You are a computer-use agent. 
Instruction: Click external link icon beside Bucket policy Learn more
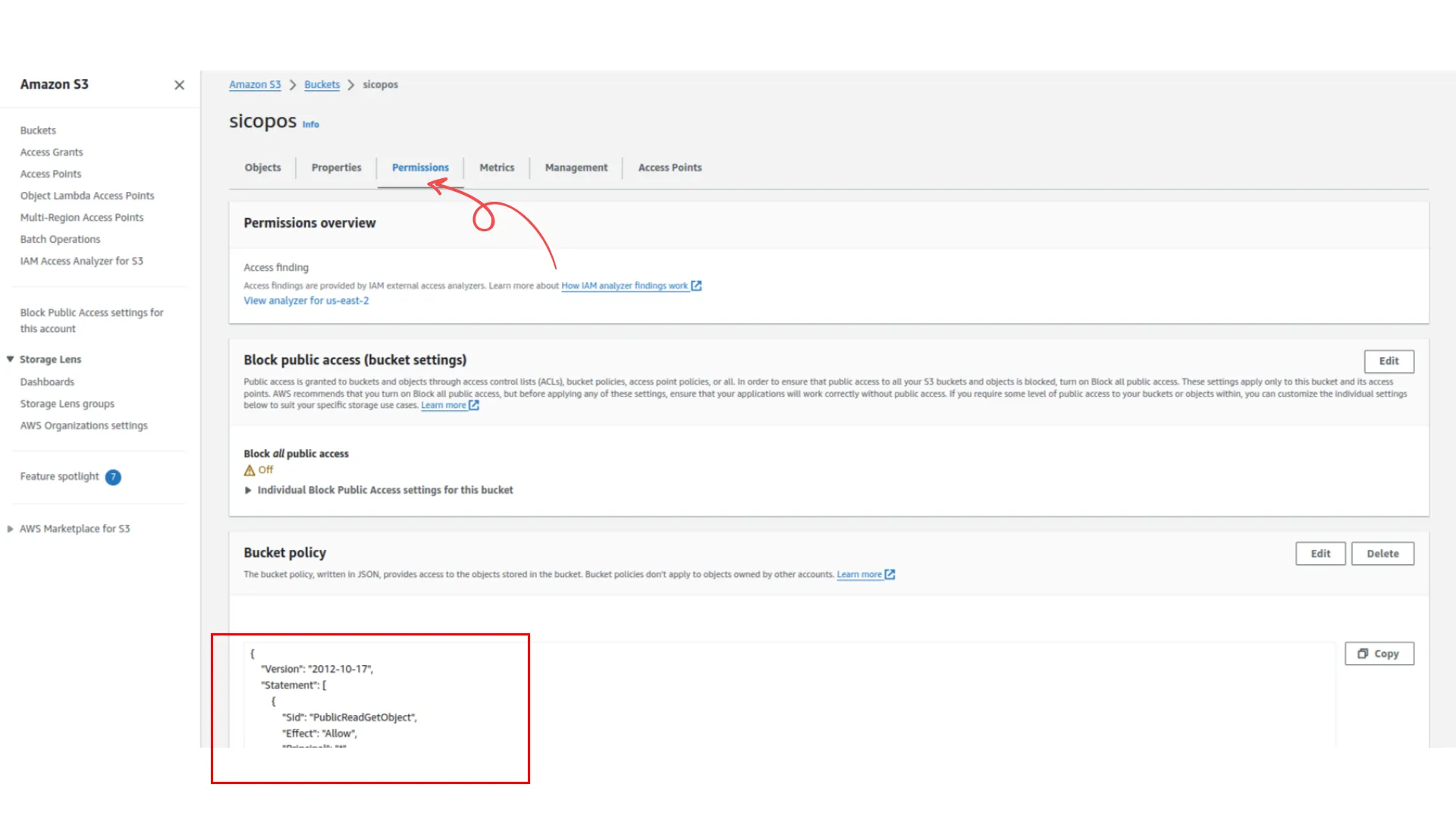pos(890,575)
